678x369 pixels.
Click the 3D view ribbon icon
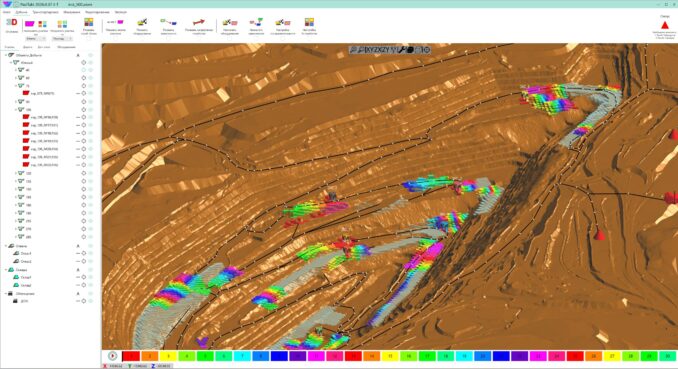point(12,22)
